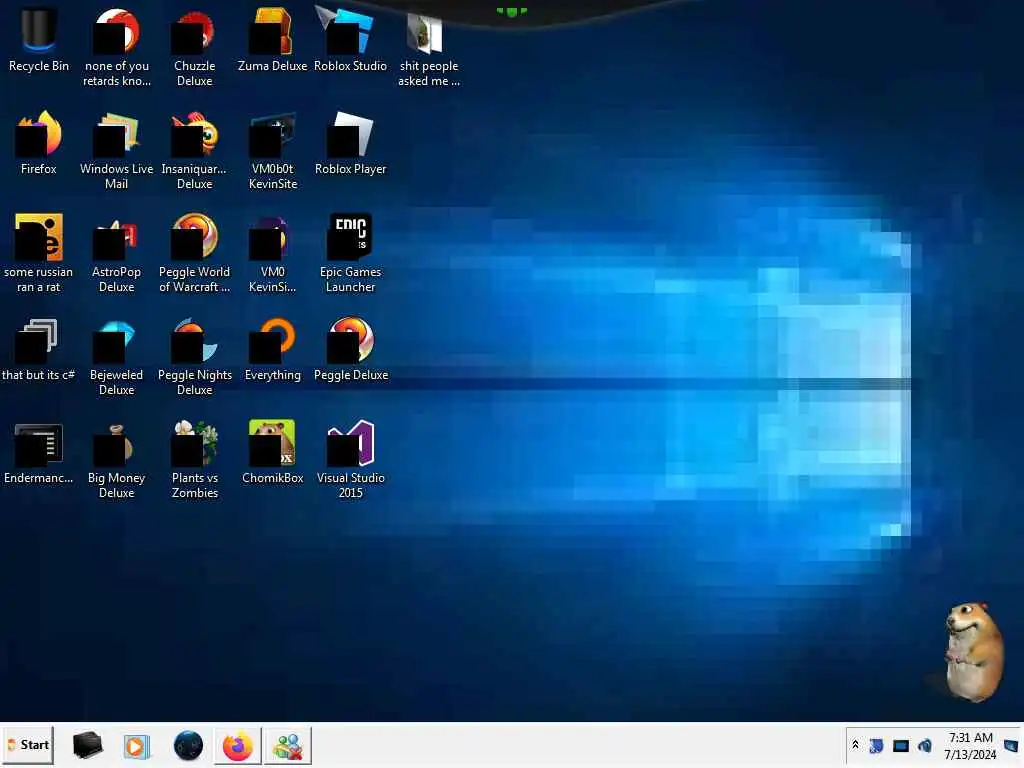Launch Windows Media Player from taskbar
This screenshot has width=1024, height=768.
click(x=137, y=746)
